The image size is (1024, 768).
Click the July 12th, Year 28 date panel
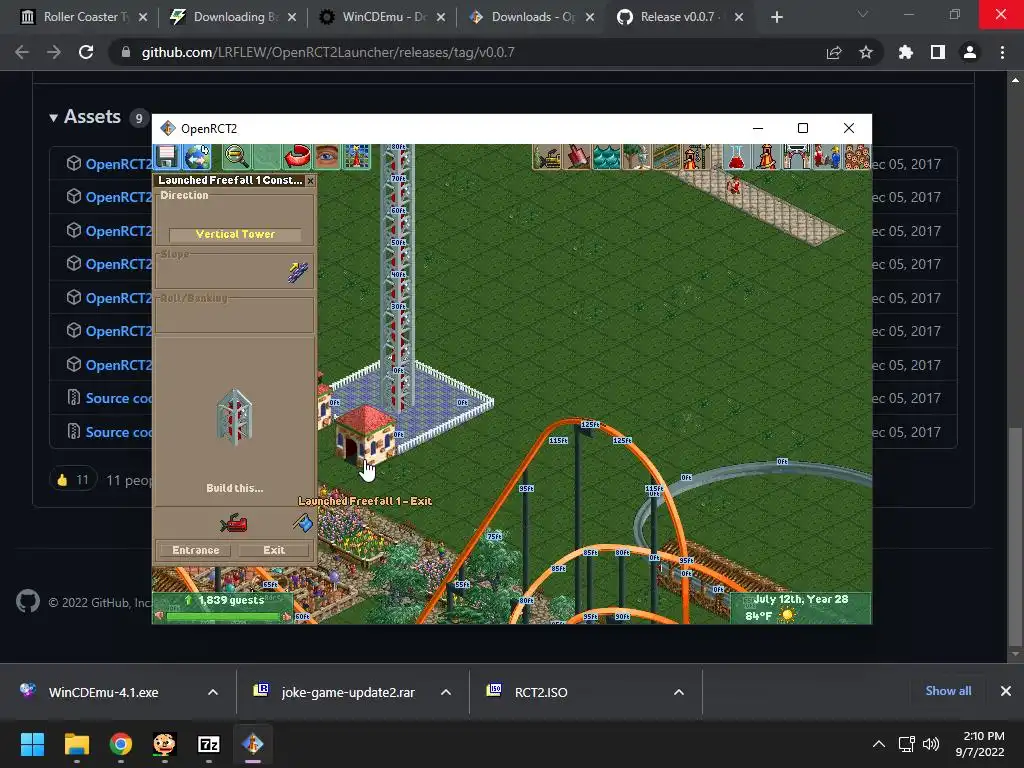(x=801, y=600)
